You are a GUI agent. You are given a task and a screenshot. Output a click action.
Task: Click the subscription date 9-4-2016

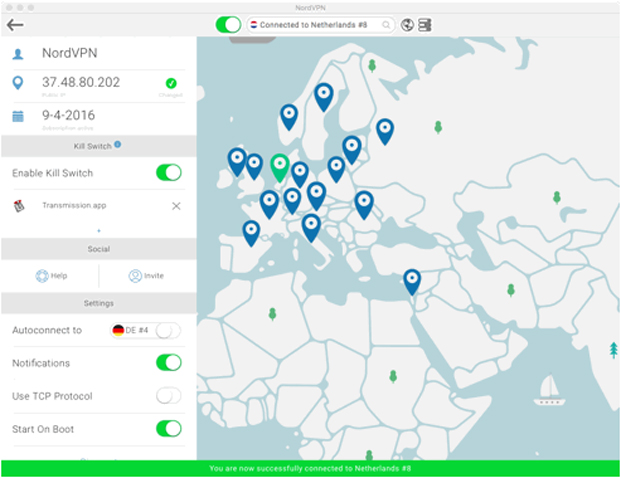click(69, 115)
